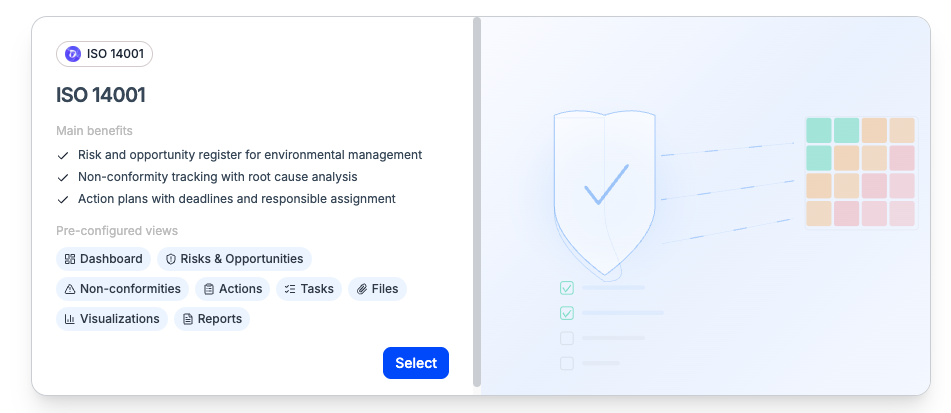Click the ISO 14001 badge at top
Viewport: 951px width, 413px height.
(x=104, y=54)
